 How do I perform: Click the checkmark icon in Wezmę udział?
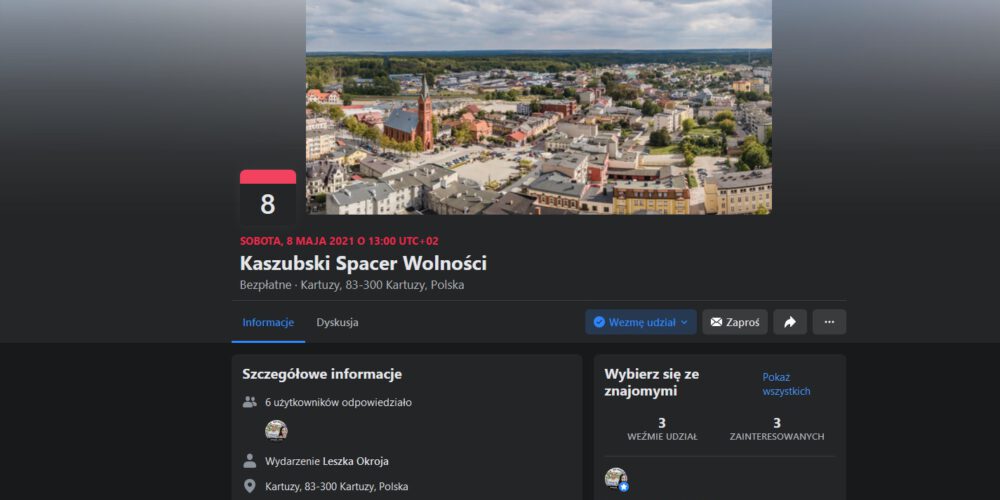point(599,322)
